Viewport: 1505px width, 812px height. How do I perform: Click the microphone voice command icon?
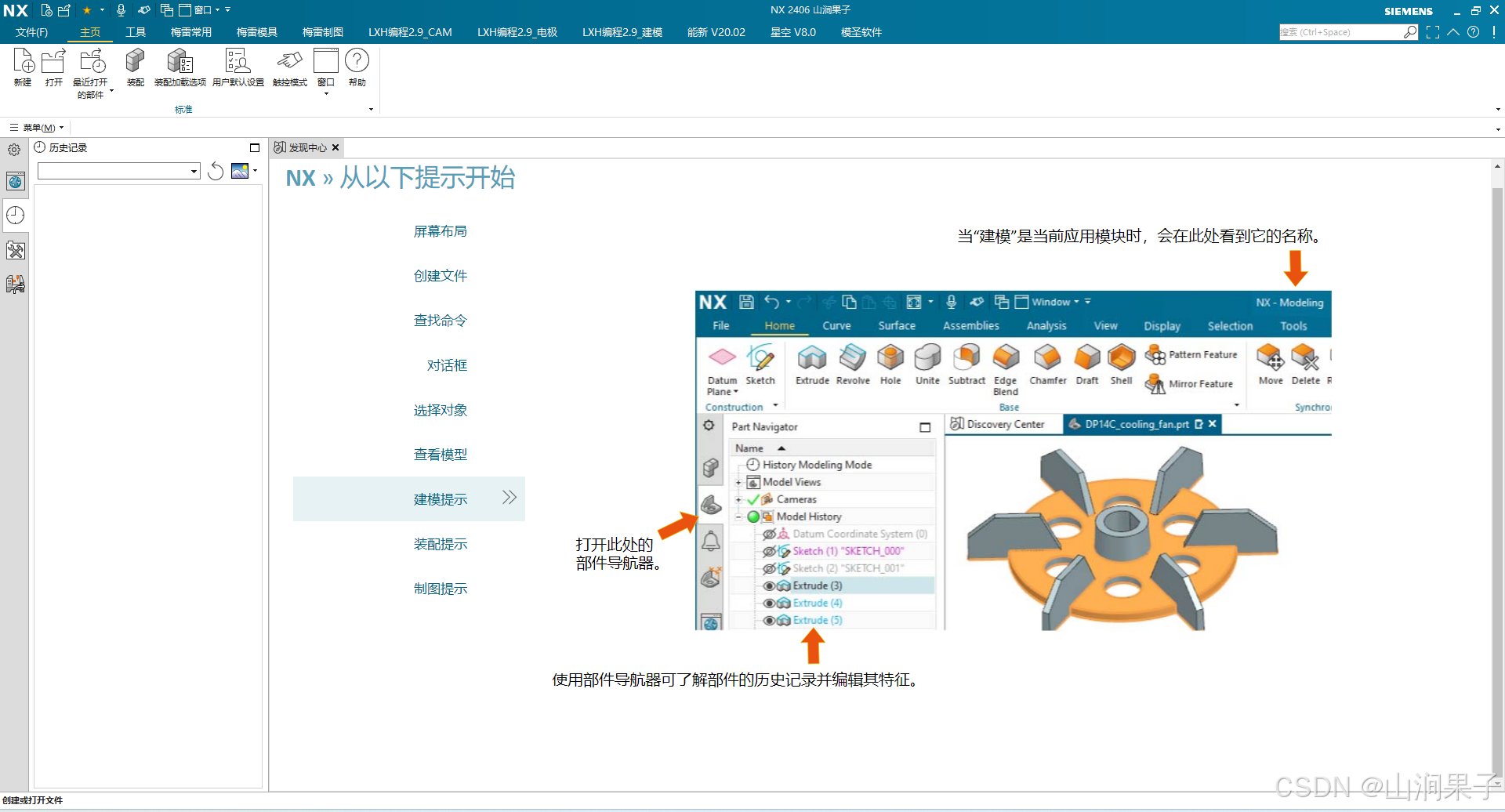click(121, 10)
